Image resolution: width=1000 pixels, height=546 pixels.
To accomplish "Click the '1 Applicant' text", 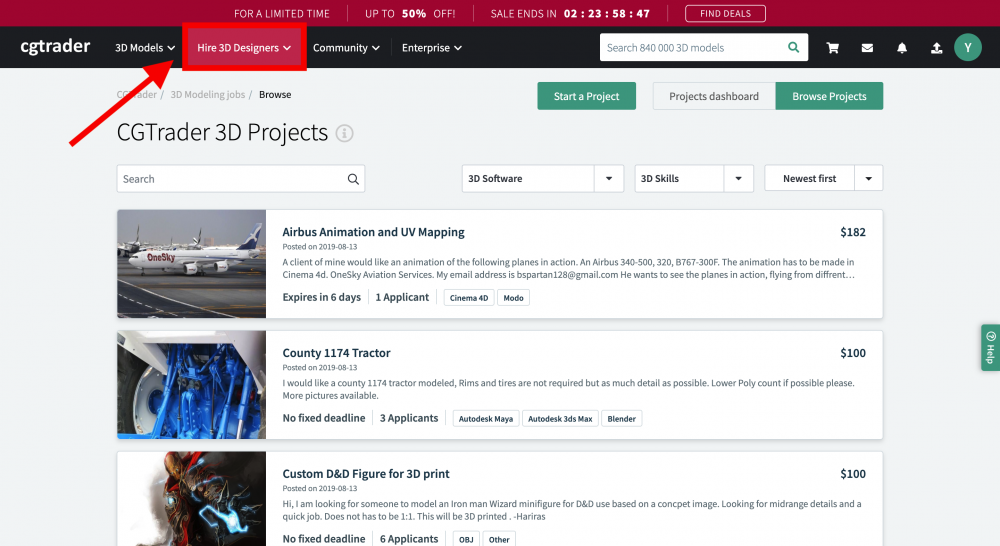I will pyautogui.click(x=402, y=297).
